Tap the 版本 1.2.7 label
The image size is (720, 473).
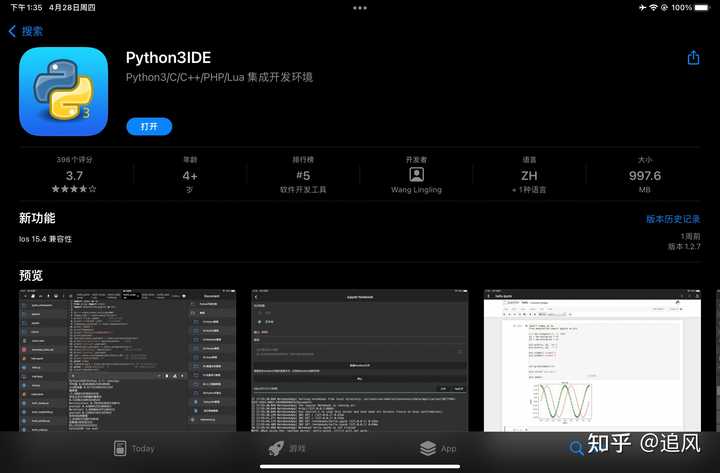point(684,247)
